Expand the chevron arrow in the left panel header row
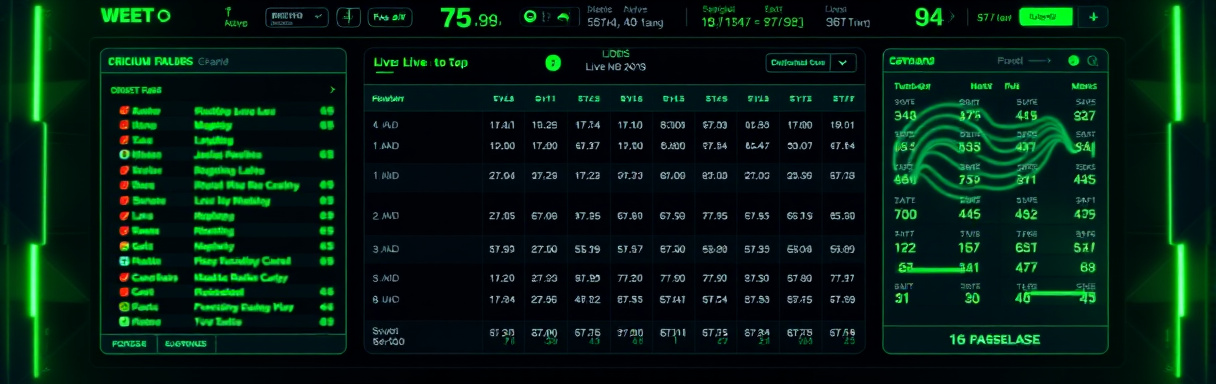This screenshot has height=384, width=1216. (x=332, y=90)
